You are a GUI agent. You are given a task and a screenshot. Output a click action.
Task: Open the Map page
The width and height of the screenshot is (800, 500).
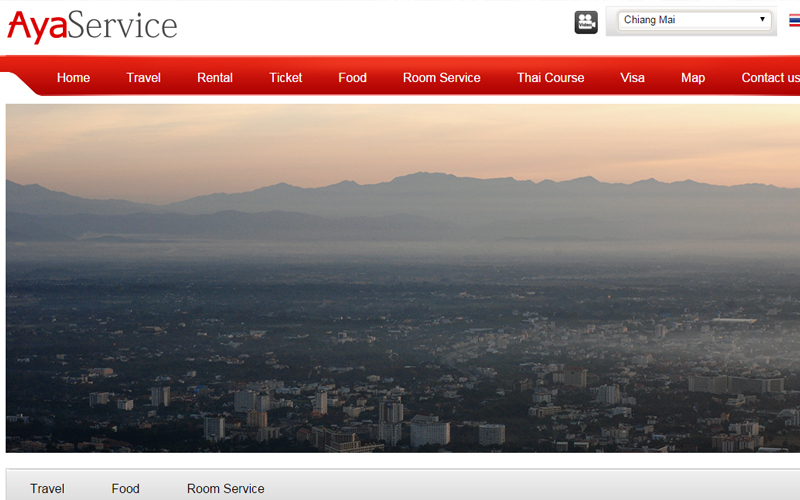[693, 78]
